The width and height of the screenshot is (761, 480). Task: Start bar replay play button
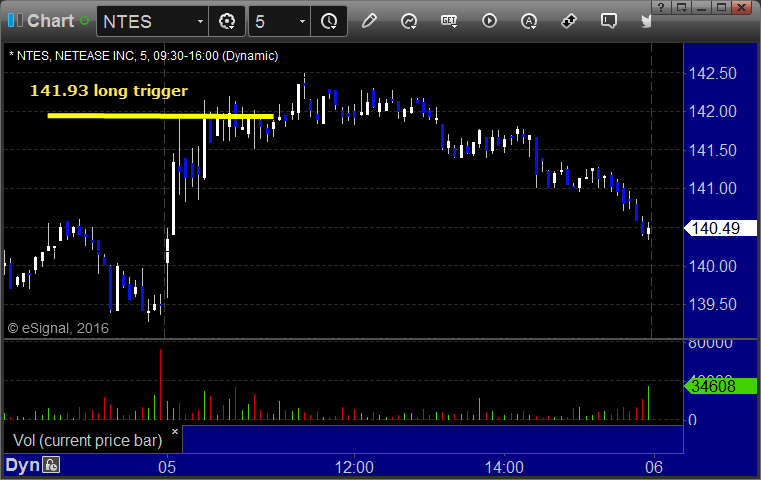pyautogui.click(x=489, y=21)
